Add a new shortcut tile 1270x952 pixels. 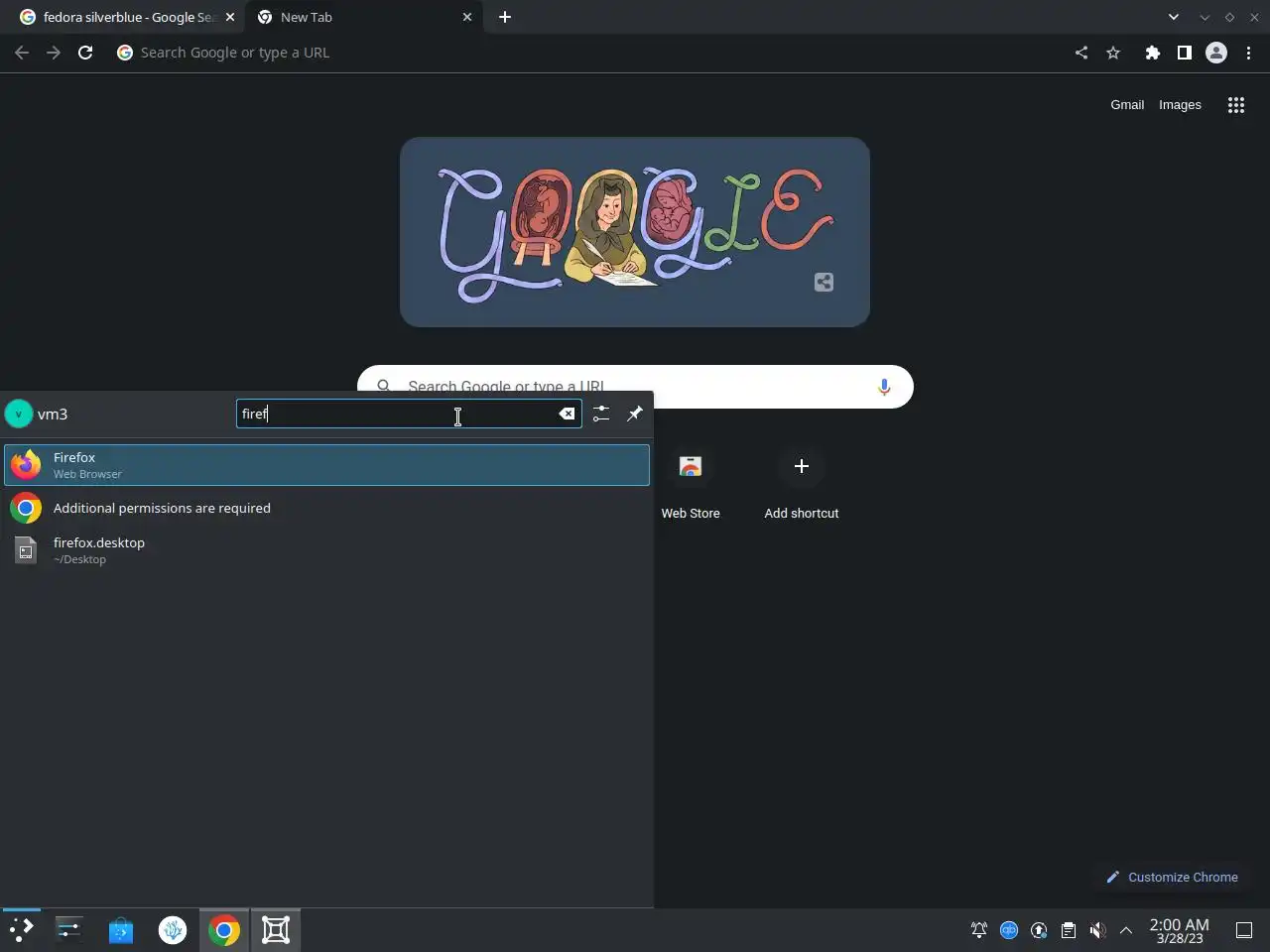(x=802, y=486)
